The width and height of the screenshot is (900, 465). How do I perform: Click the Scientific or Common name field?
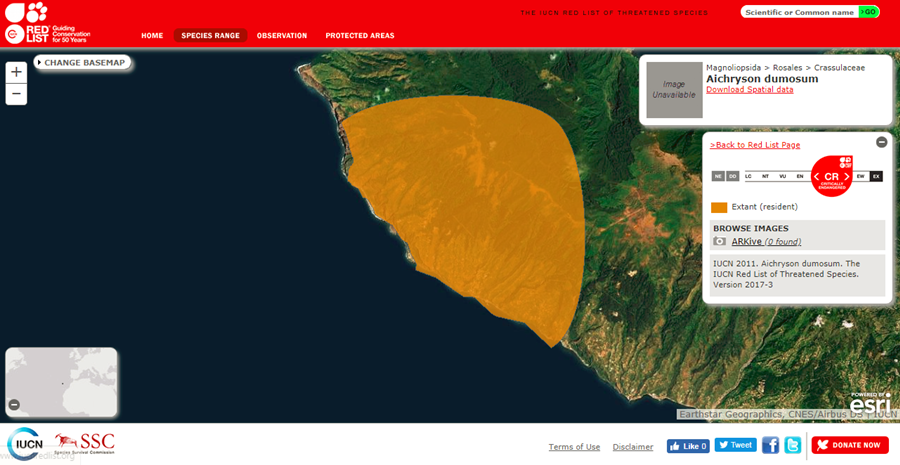799,12
